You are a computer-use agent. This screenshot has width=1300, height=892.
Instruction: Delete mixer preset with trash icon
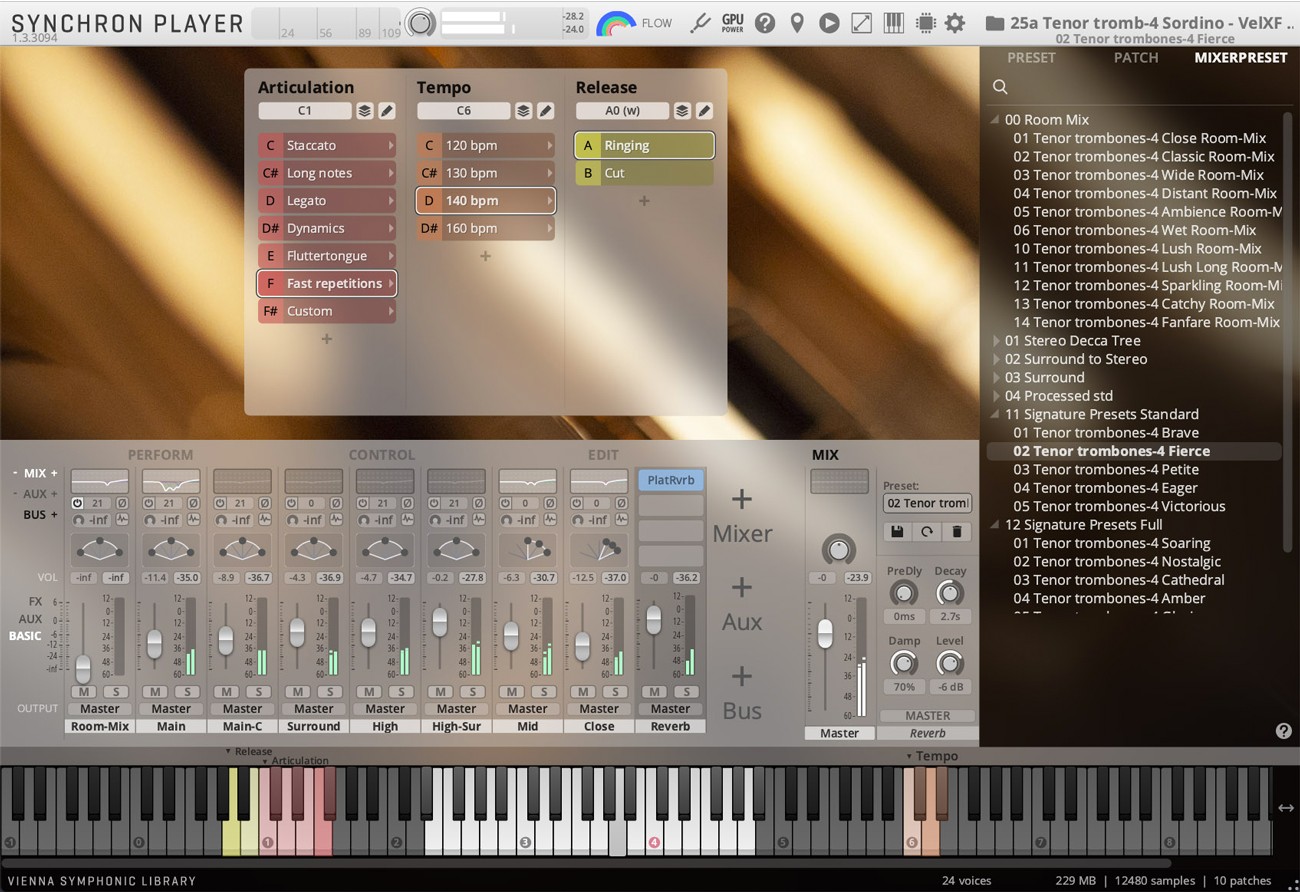957,532
